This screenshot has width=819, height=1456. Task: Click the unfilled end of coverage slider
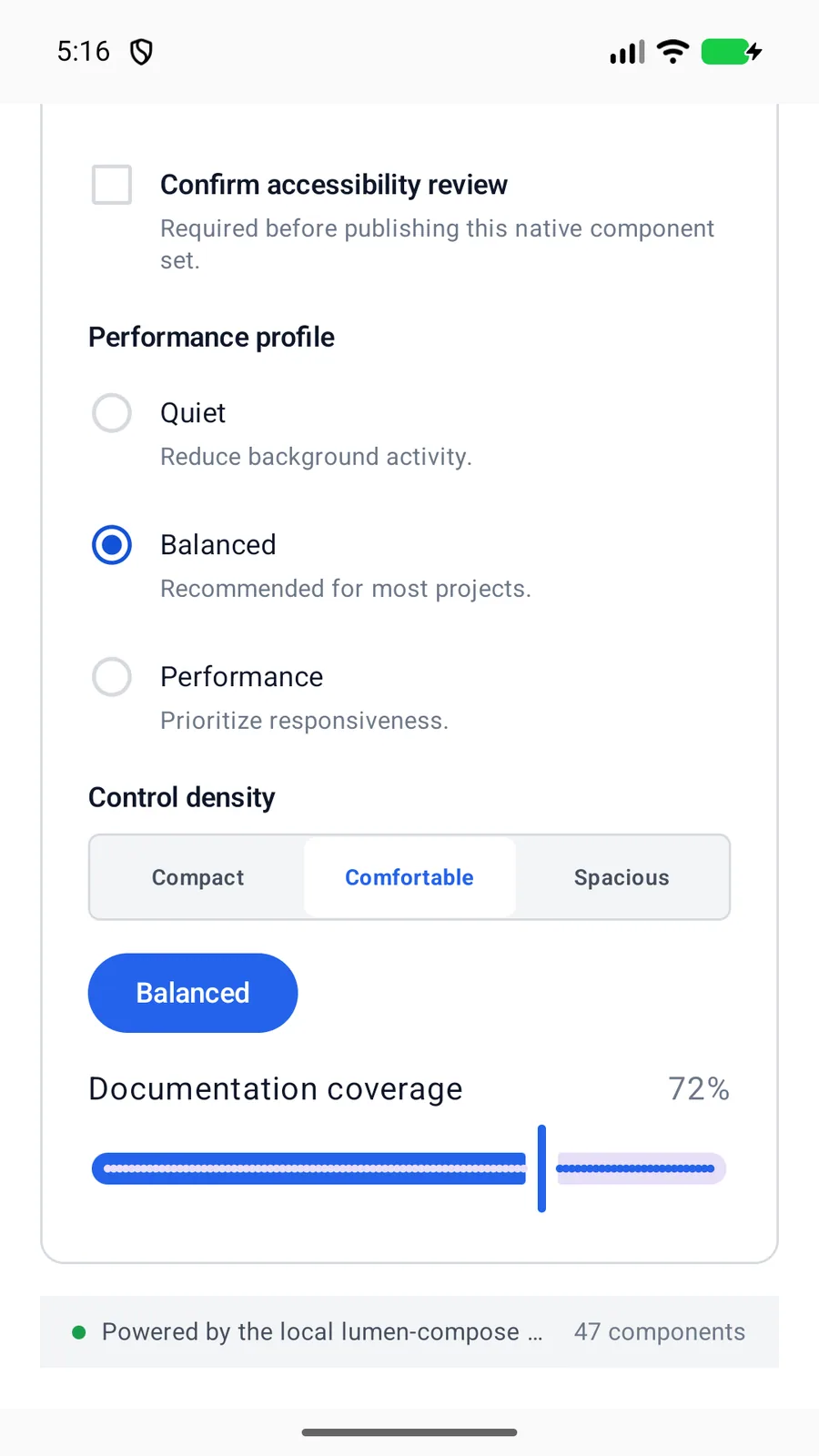pos(641,1168)
